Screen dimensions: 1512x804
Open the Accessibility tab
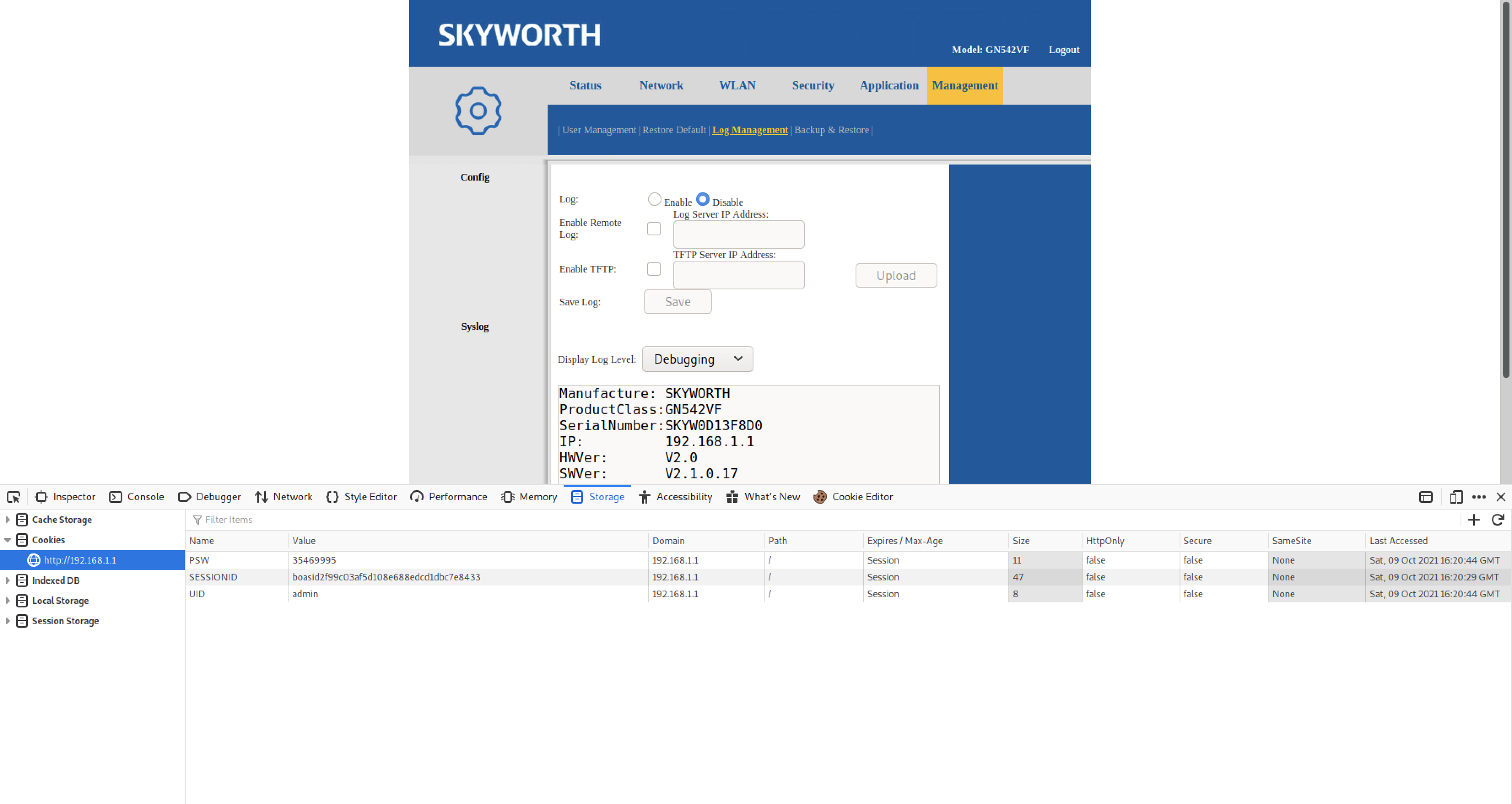click(675, 497)
